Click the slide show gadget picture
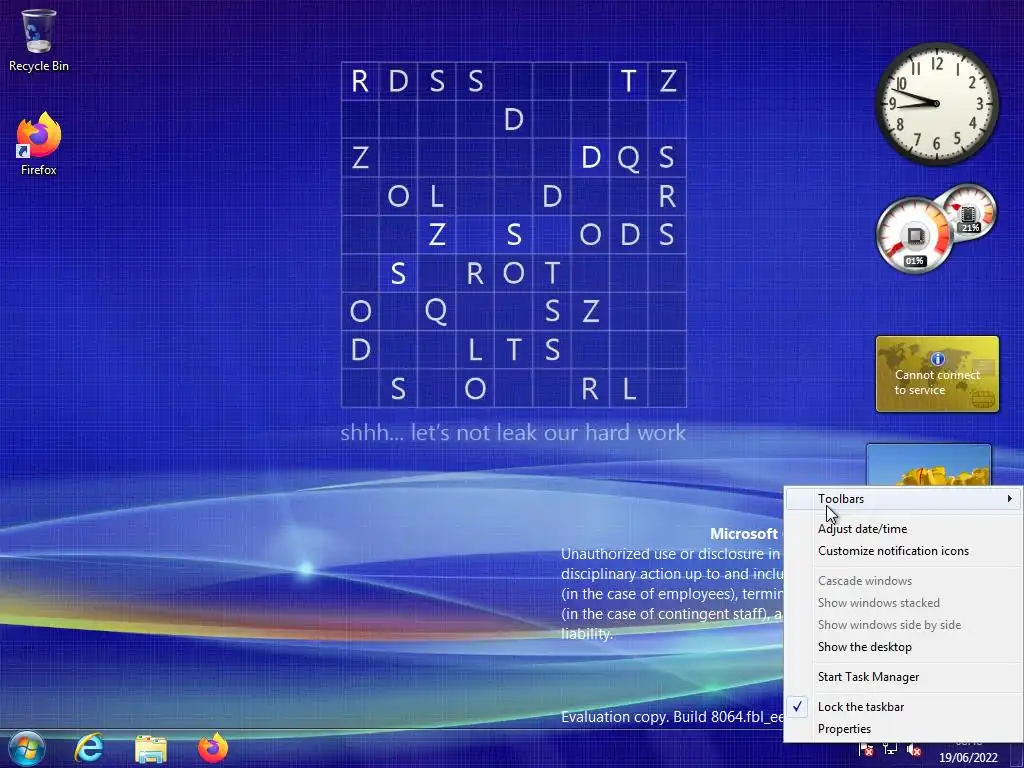The image size is (1024, 768). pyautogui.click(x=929, y=465)
